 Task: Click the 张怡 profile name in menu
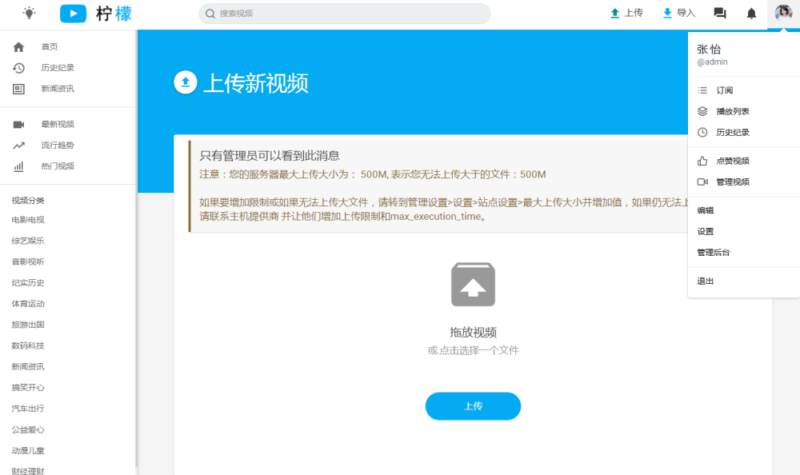[x=709, y=49]
